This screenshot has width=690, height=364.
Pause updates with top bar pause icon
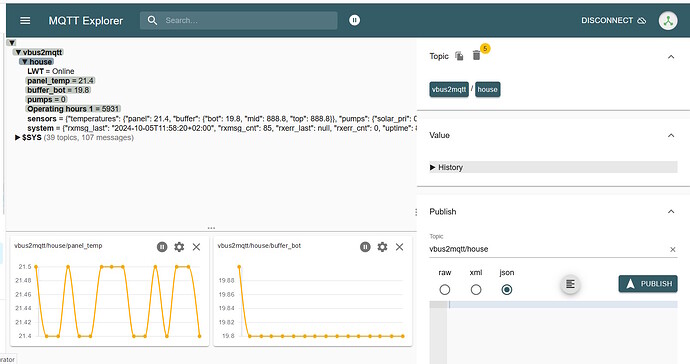point(354,20)
